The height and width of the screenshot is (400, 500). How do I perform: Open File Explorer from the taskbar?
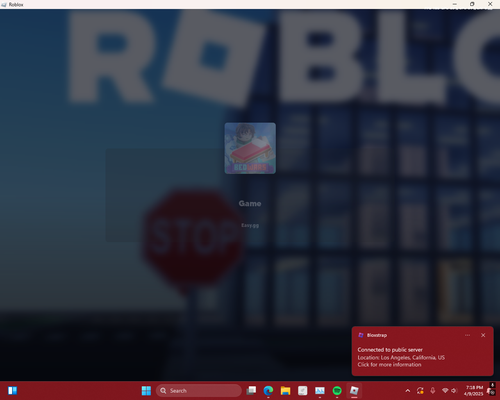[285, 391]
